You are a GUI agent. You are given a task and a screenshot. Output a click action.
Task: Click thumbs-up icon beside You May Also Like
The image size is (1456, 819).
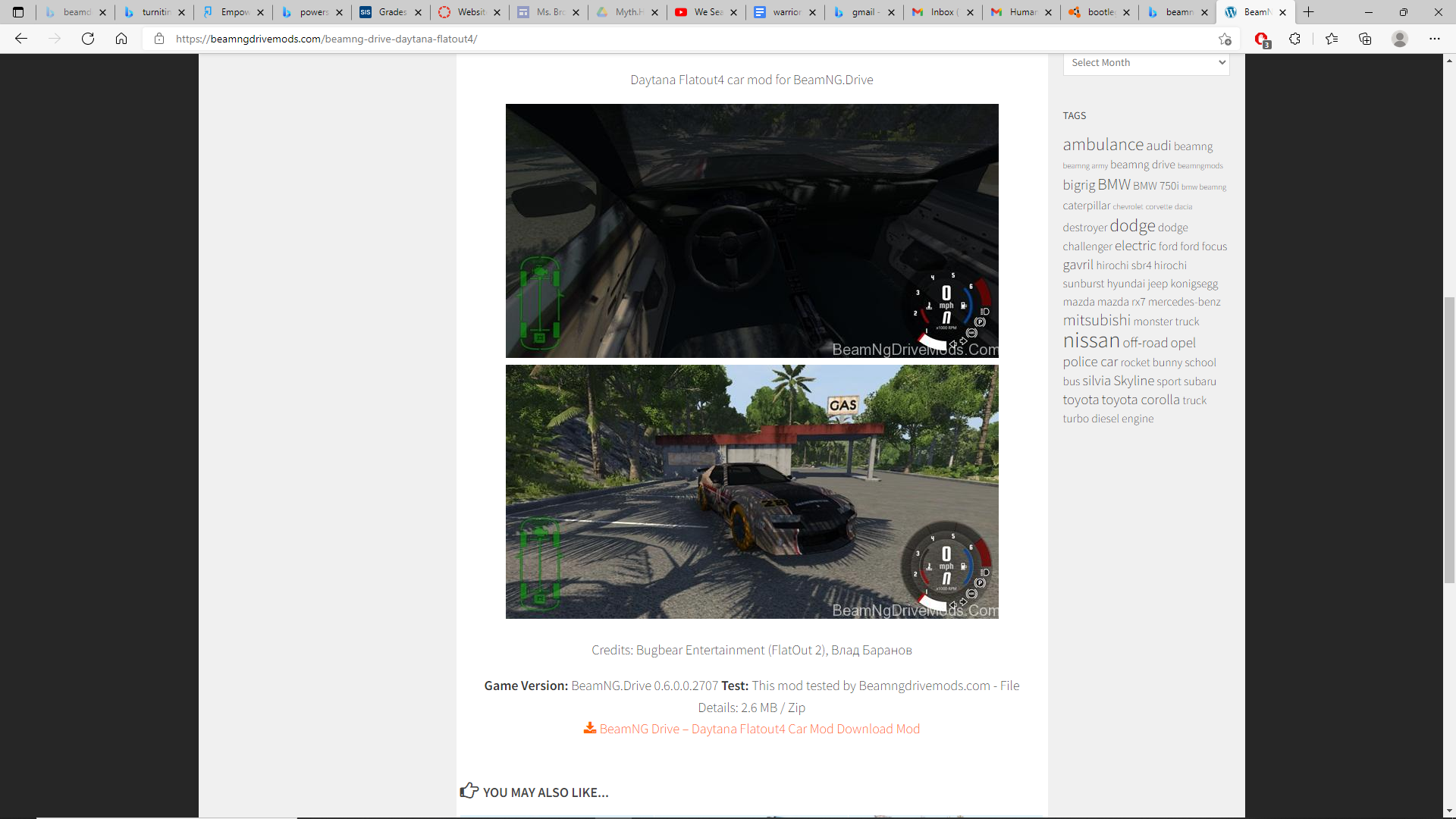tap(469, 791)
